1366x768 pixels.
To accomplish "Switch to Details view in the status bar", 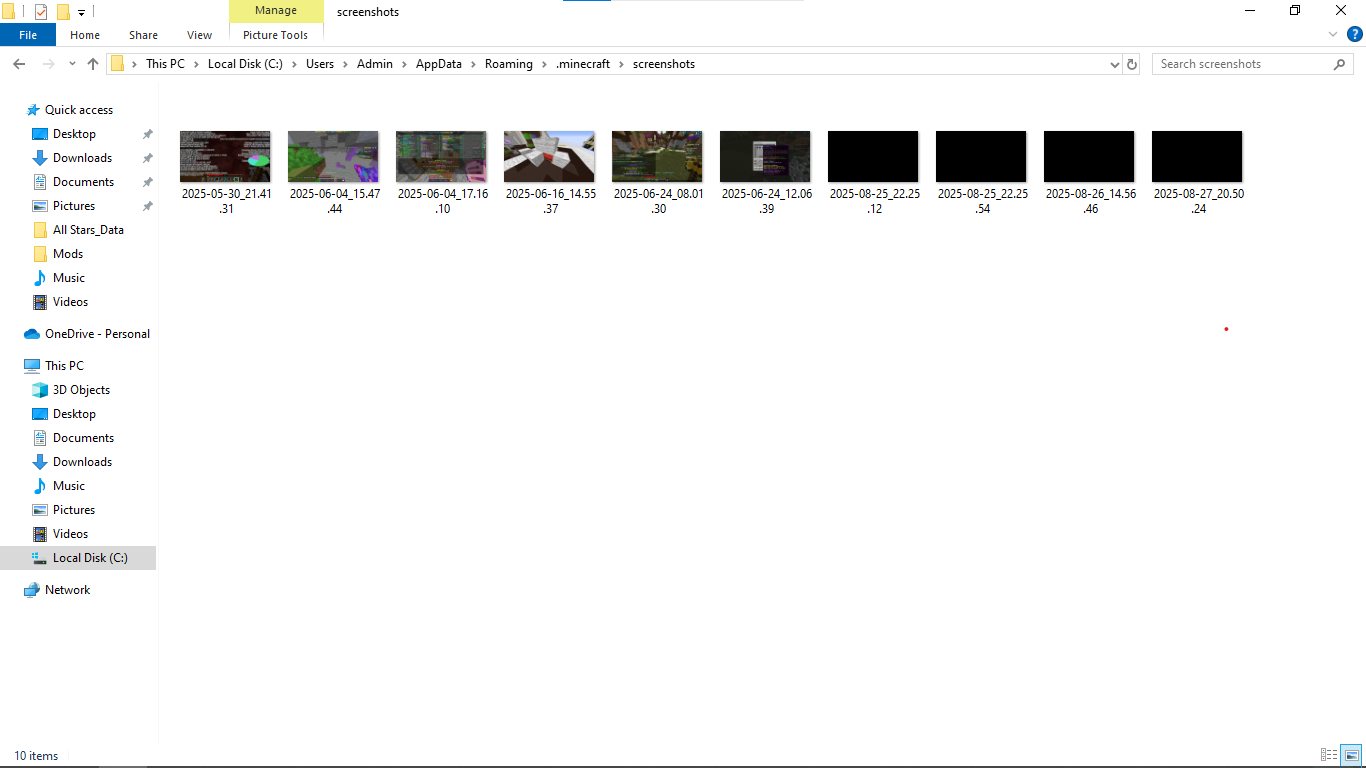I will 1329,755.
